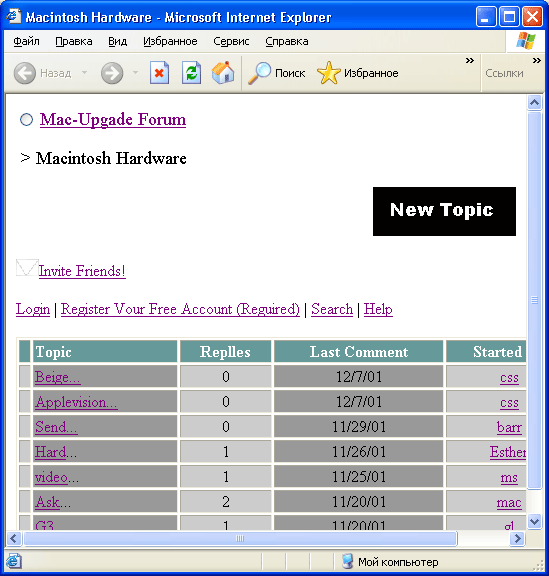Open the Файл menu
This screenshot has width=549, height=576.
[26, 42]
